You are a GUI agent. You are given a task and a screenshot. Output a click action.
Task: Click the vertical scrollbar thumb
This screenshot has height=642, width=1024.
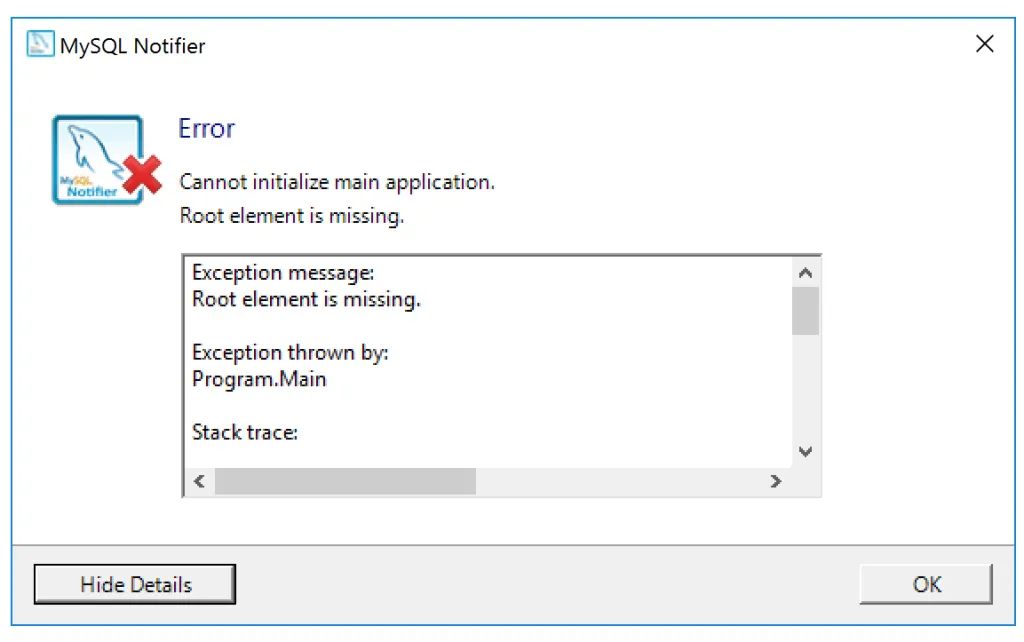[x=805, y=310]
